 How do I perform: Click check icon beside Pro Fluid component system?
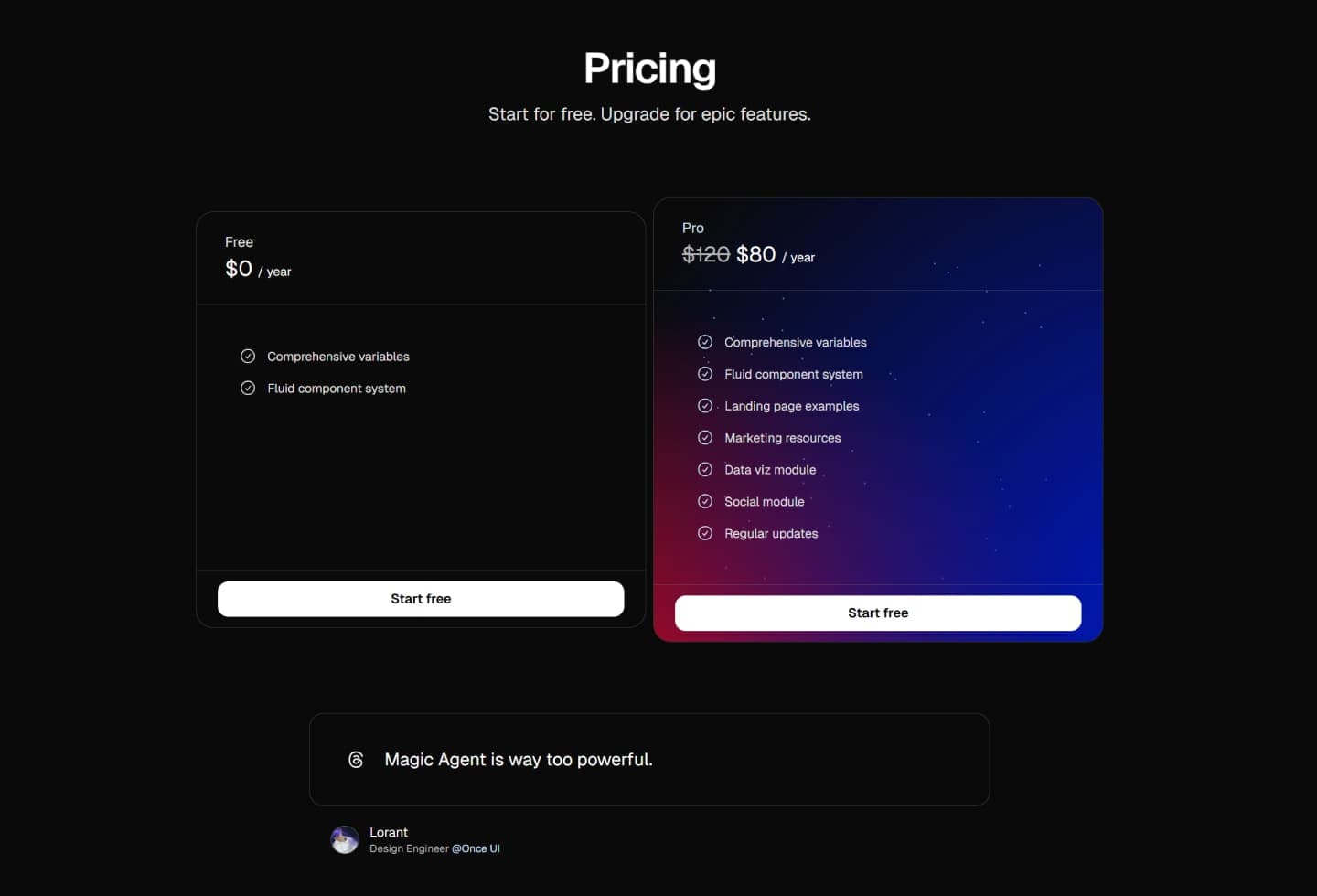[705, 374]
